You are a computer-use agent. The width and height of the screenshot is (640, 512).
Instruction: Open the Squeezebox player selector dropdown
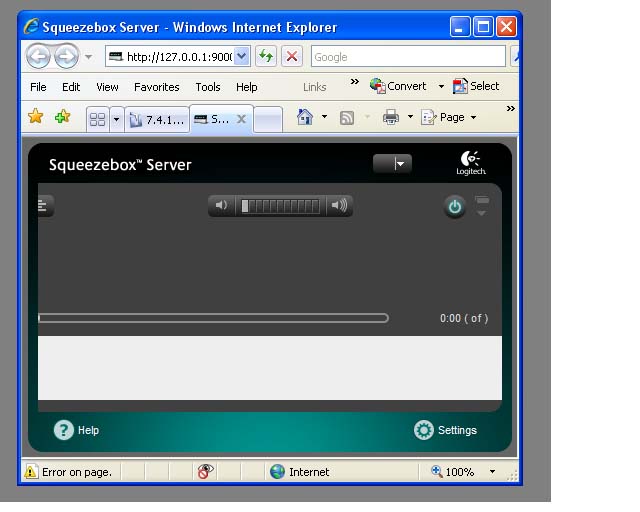(x=392, y=164)
